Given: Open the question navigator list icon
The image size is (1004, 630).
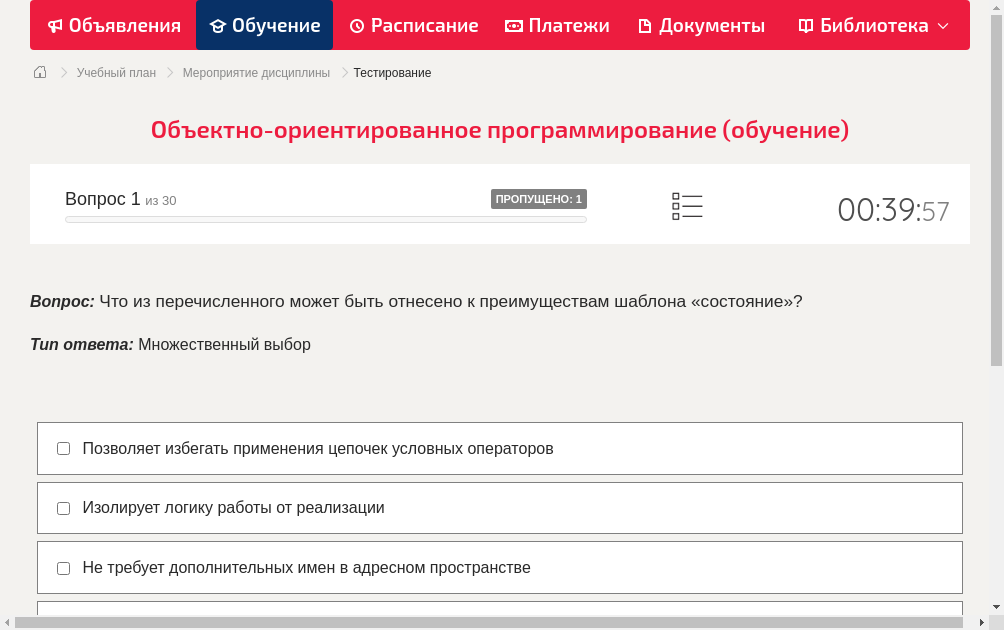Looking at the screenshot, I should (x=687, y=206).
